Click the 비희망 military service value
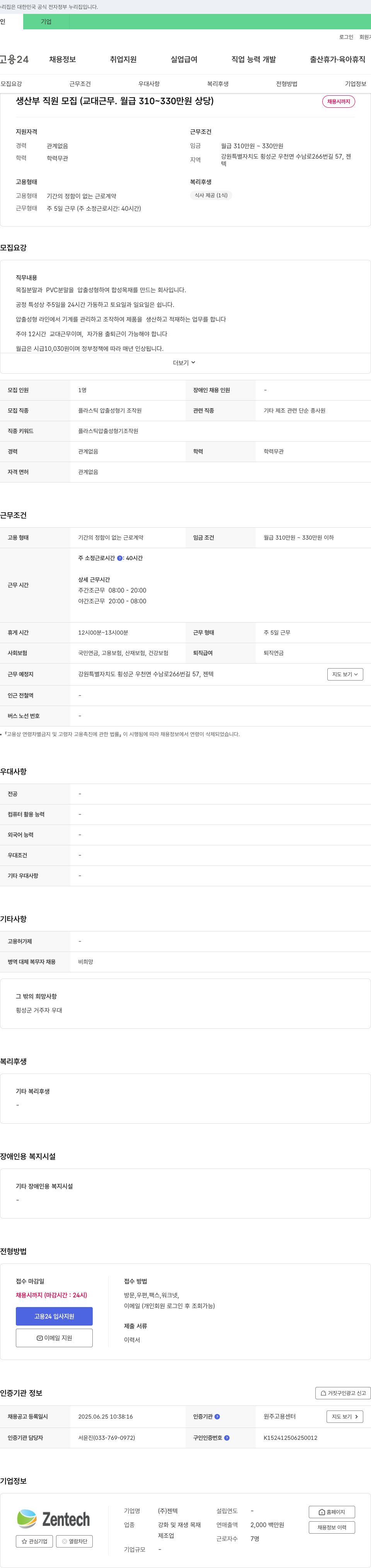371x1568 pixels. [x=85, y=962]
